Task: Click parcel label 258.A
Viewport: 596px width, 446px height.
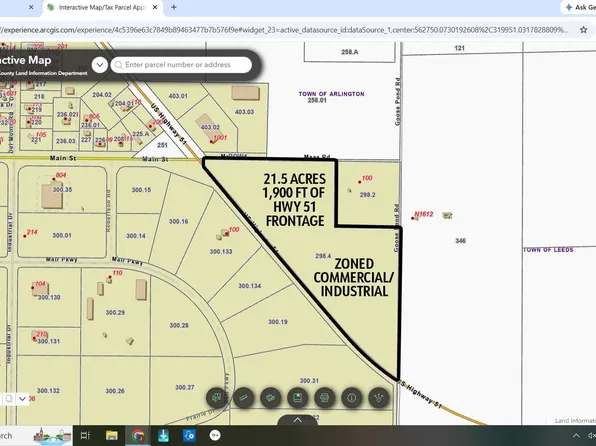Action: click(350, 52)
